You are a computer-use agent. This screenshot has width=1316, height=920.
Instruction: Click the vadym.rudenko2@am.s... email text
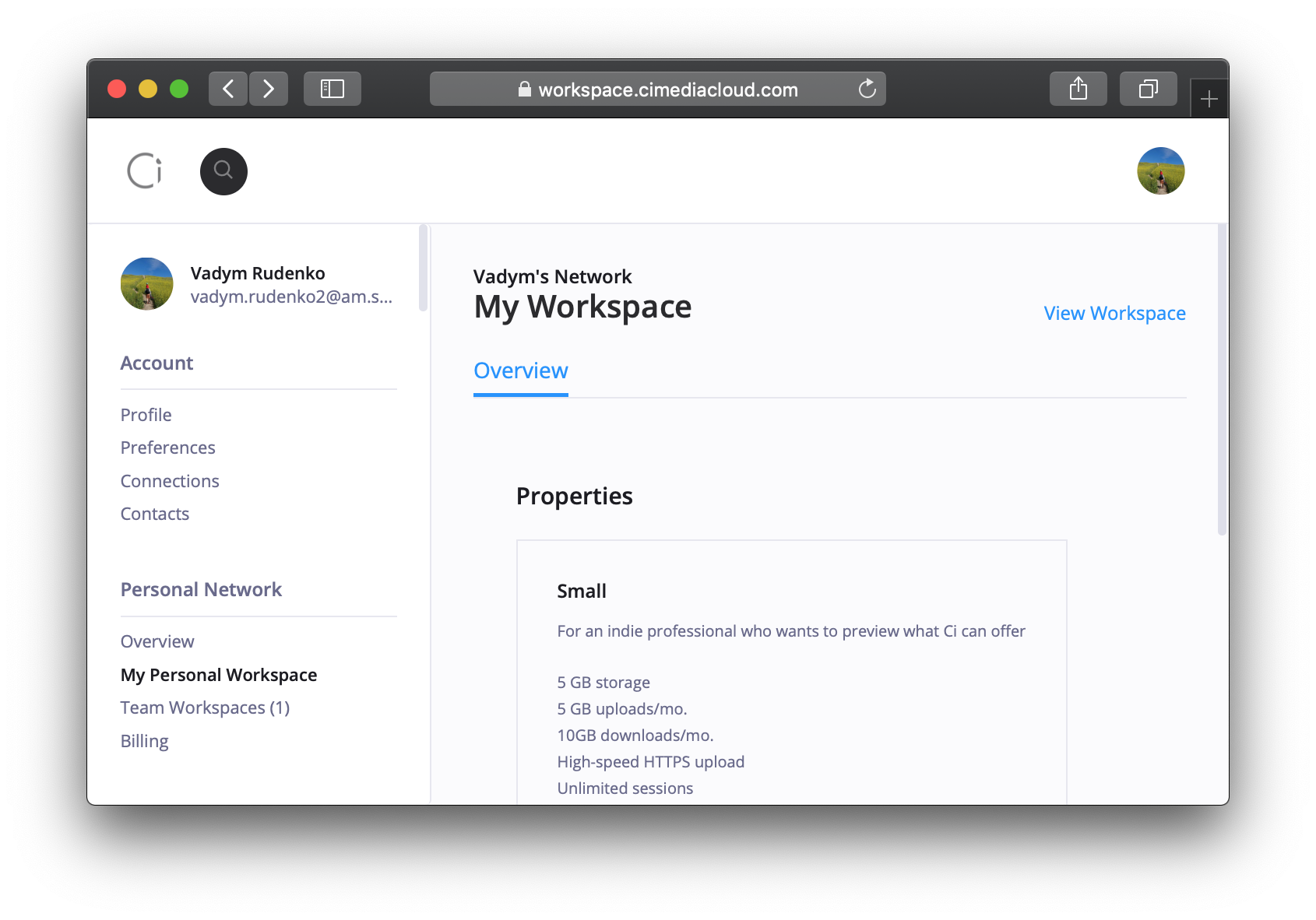pos(291,297)
